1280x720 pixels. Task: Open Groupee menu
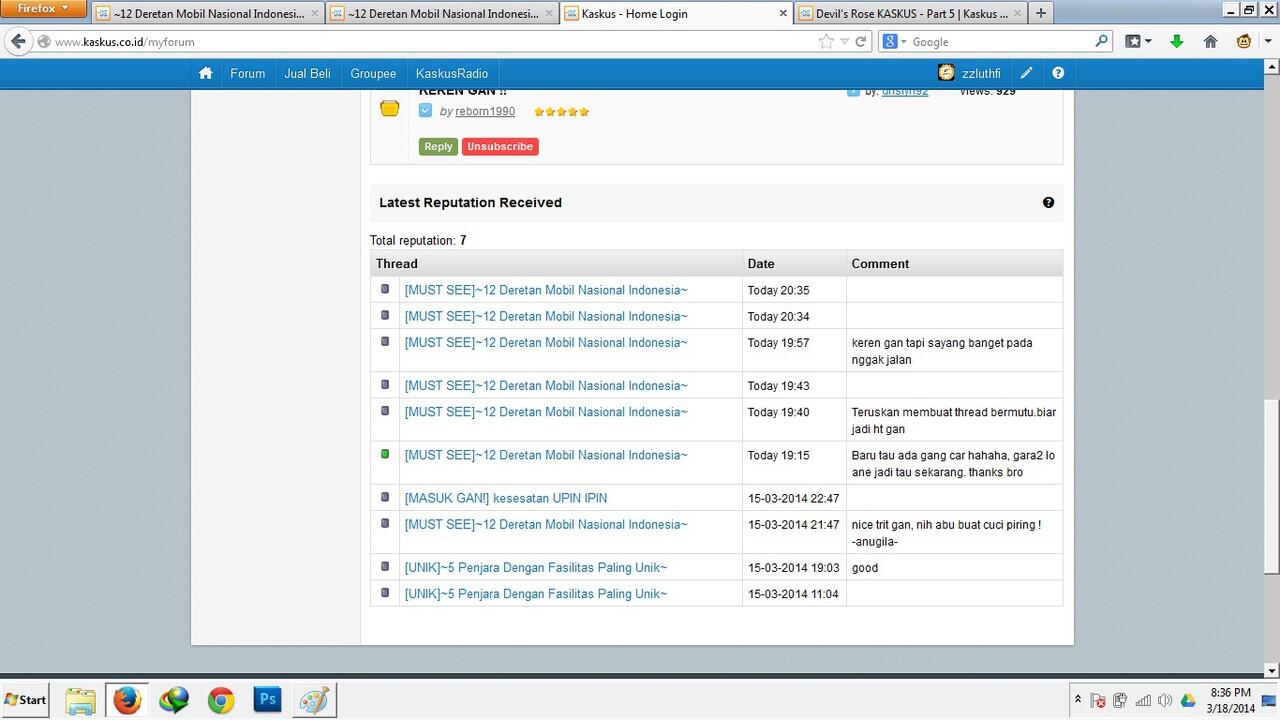pyautogui.click(x=373, y=73)
